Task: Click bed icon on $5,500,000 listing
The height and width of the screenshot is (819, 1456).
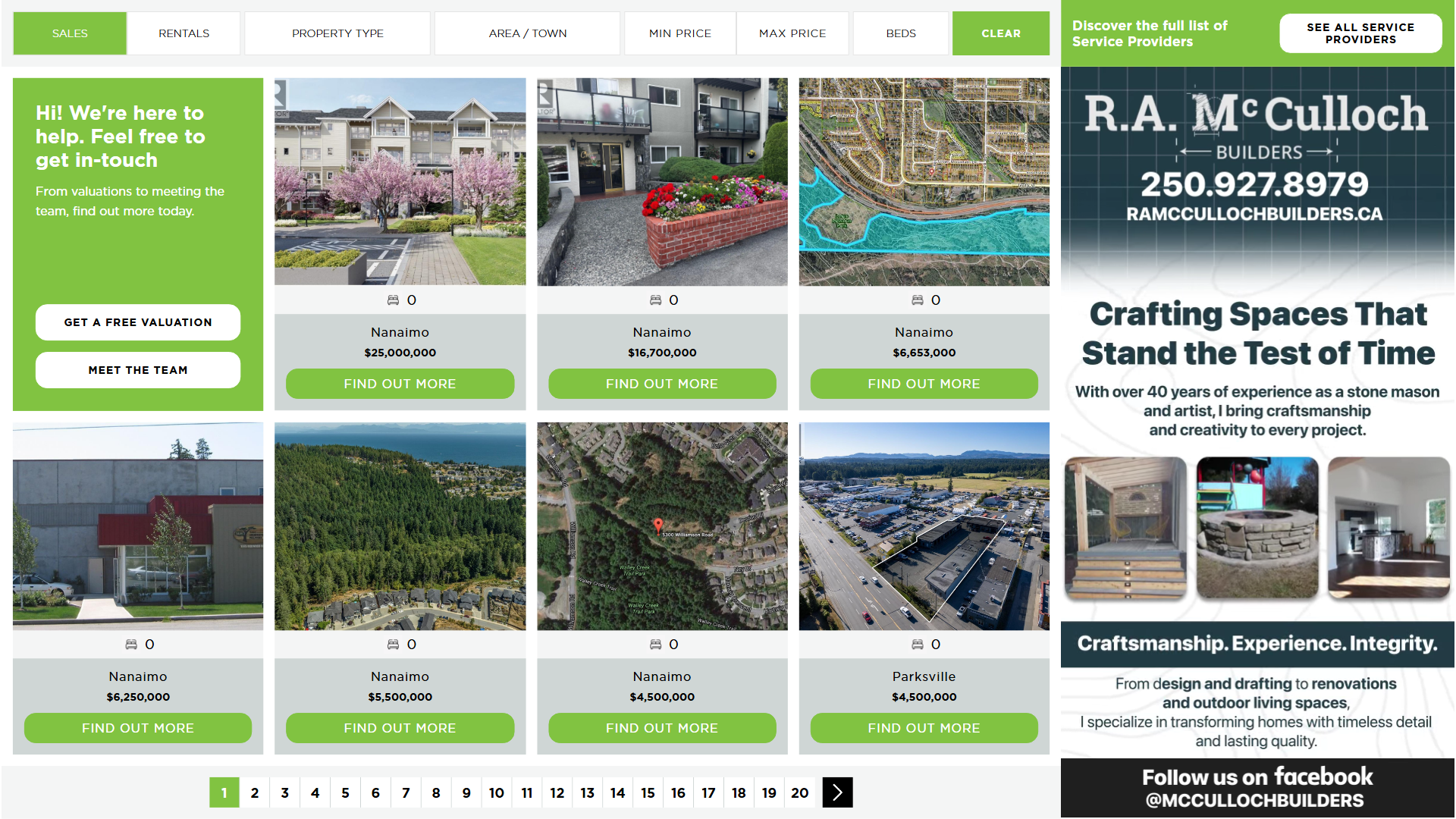Action: click(393, 645)
